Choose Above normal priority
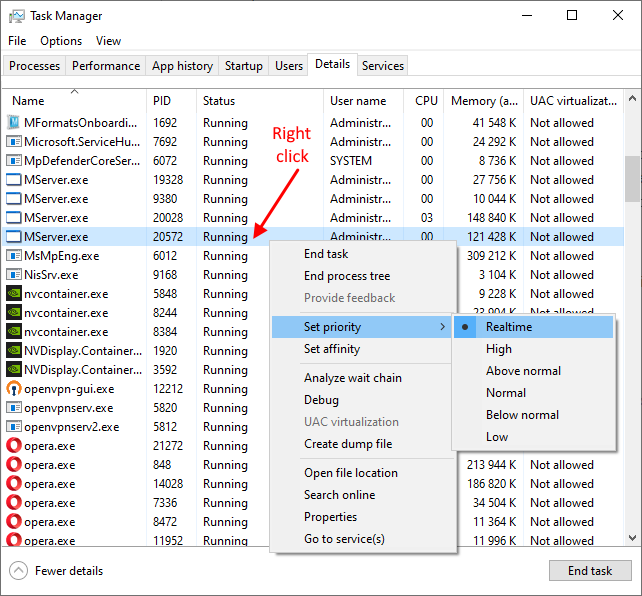Viewport: 642px width, 596px height. [533, 371]
